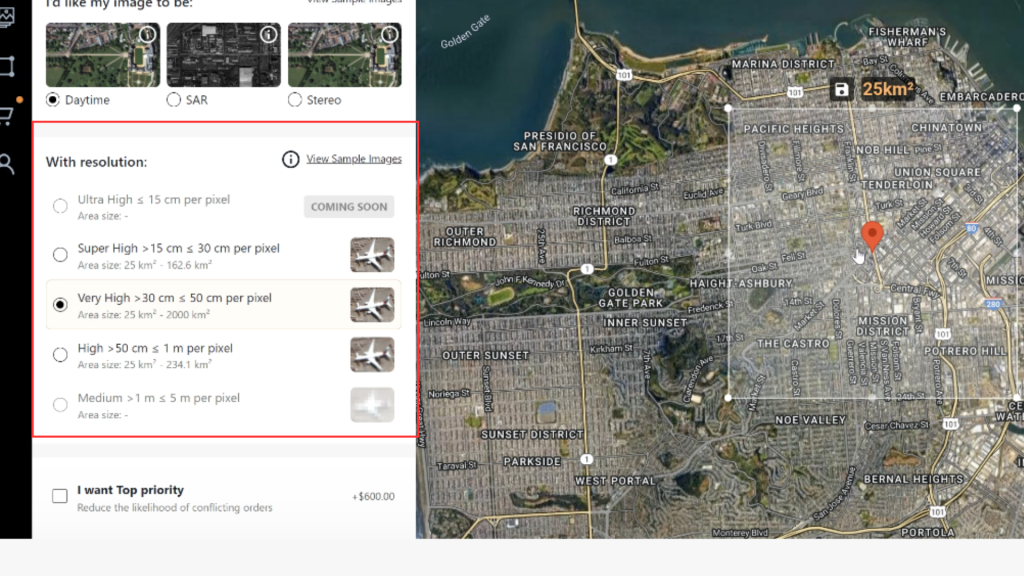Click Marina District map label

click(x=783, y=64)
